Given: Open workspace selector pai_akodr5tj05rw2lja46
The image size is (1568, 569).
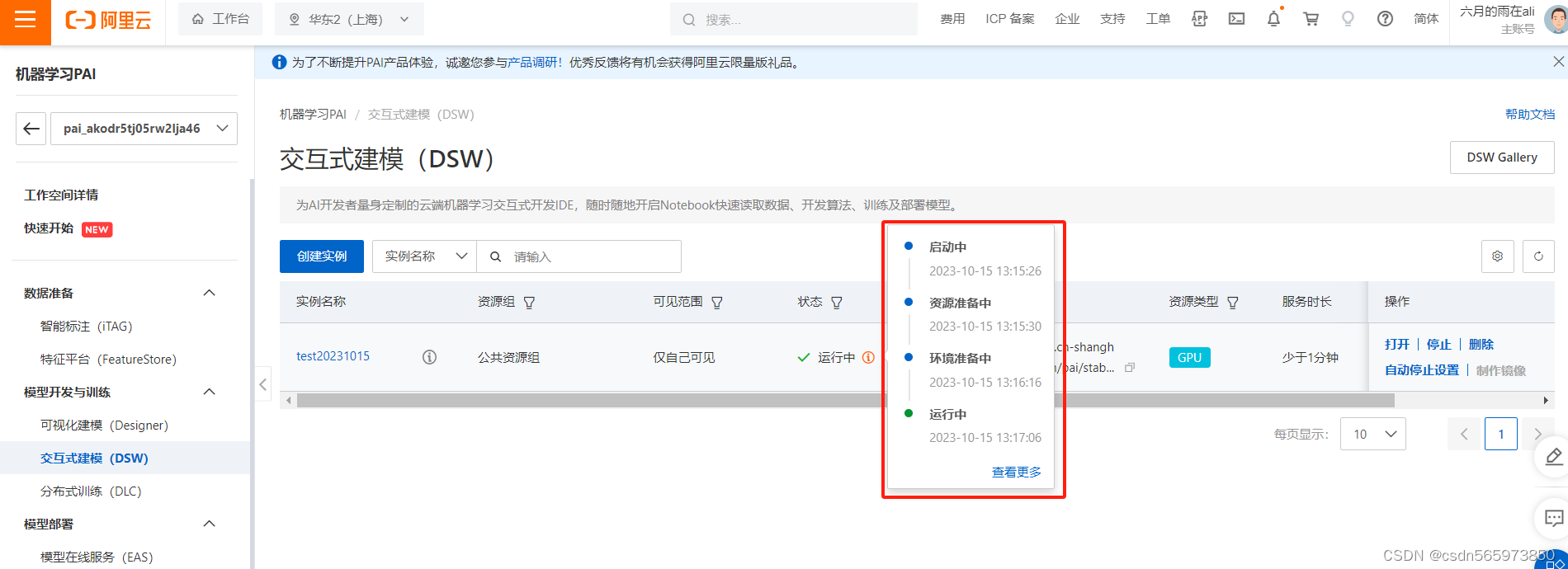Looking at the screenshot, I should coord(144,129).
